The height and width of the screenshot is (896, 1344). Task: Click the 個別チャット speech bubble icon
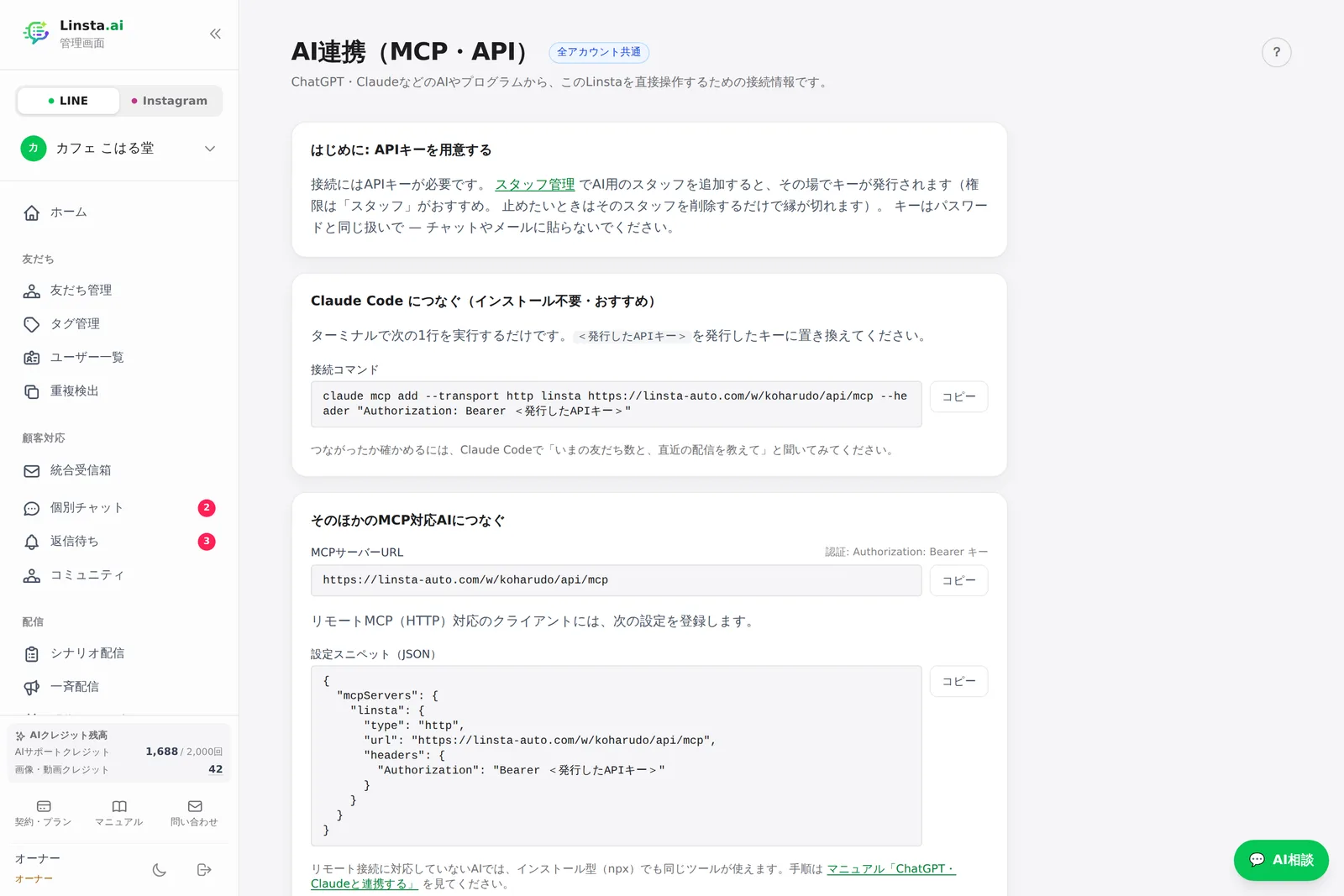point(32,508)
